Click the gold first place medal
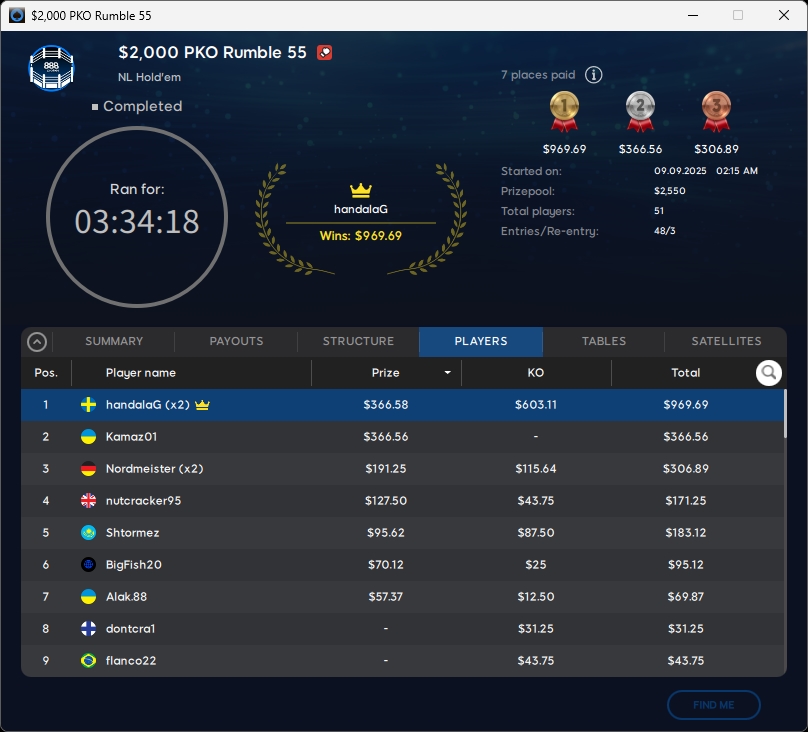This screenshot has height=732, width=808. coord(563,111)
